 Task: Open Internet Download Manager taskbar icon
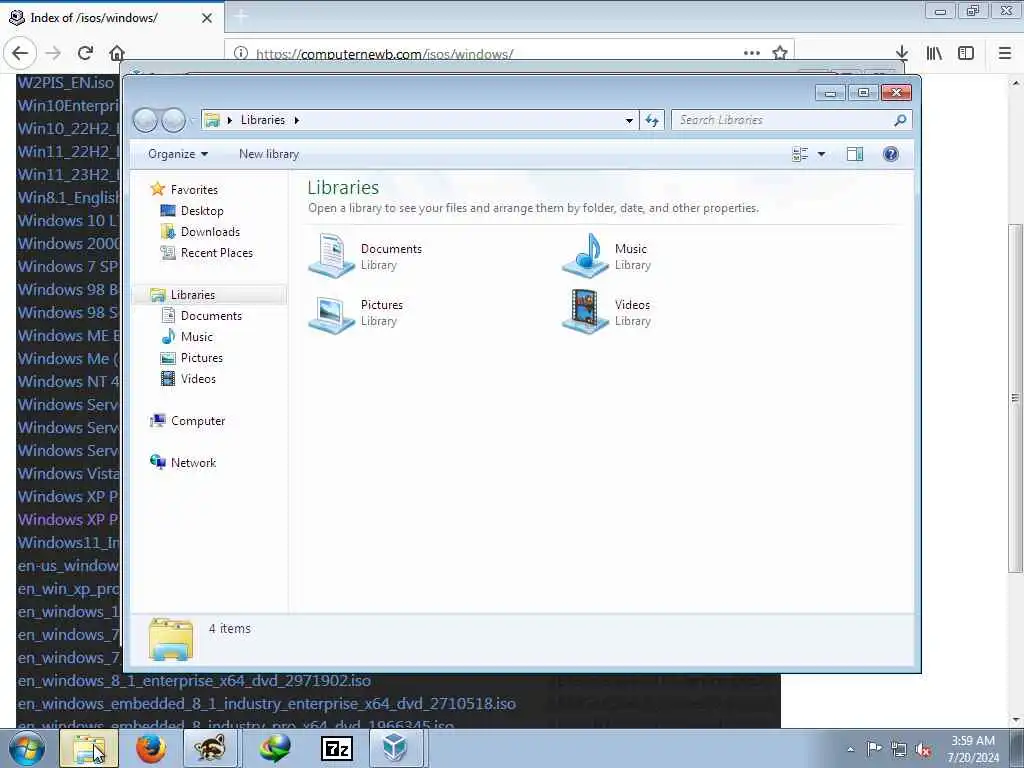[275, 748]
